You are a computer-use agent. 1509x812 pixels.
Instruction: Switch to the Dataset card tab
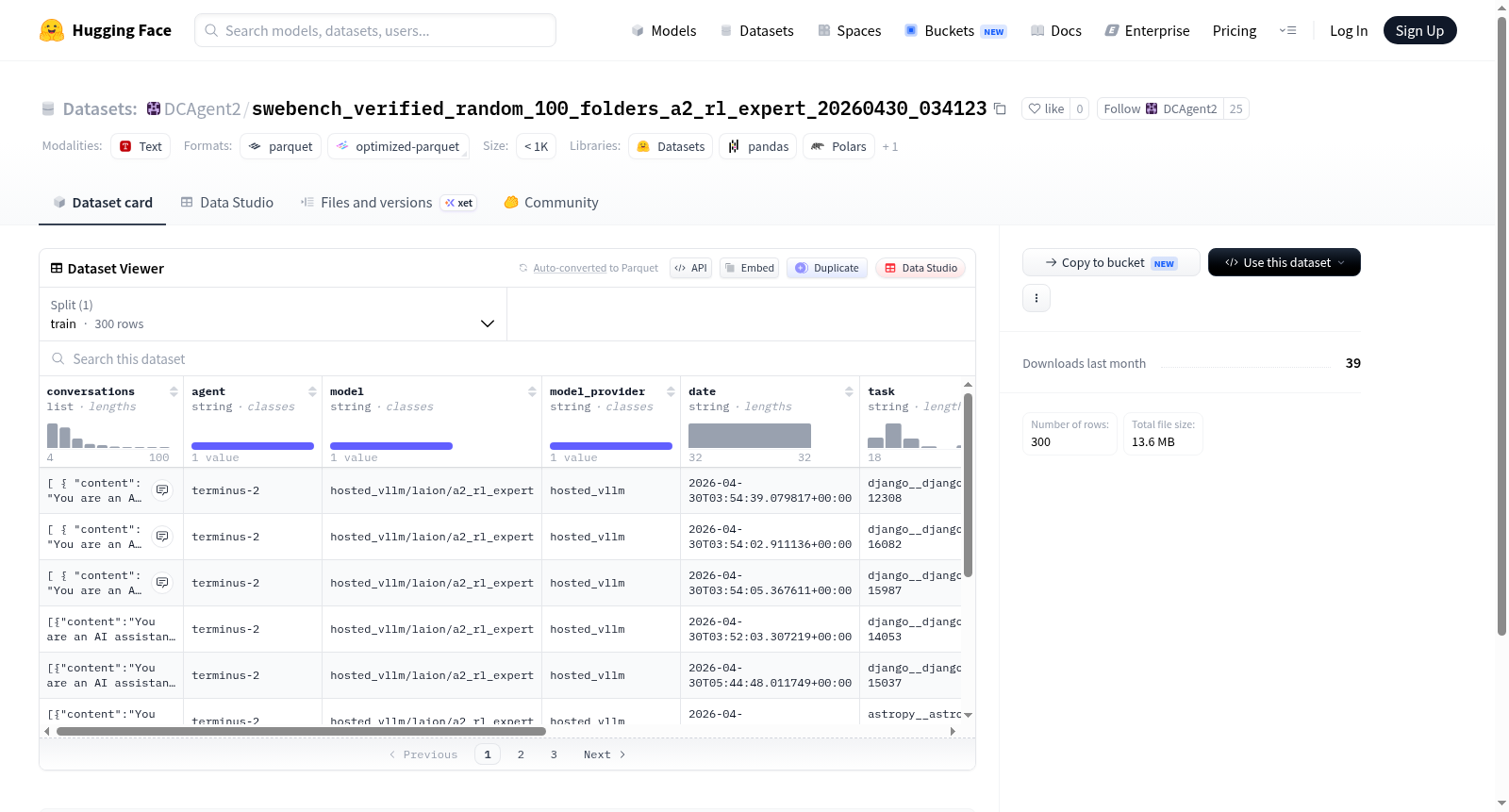click(103, 203)
